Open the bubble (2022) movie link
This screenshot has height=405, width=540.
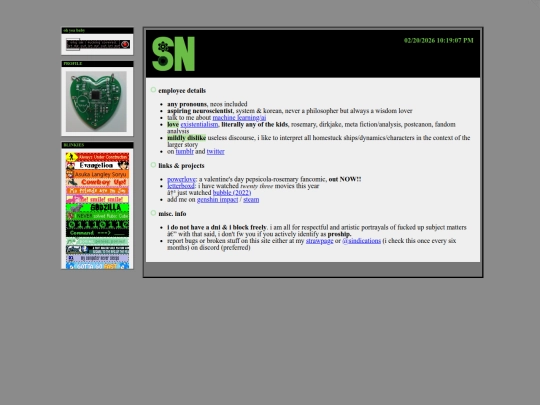[x=232, y=193]
